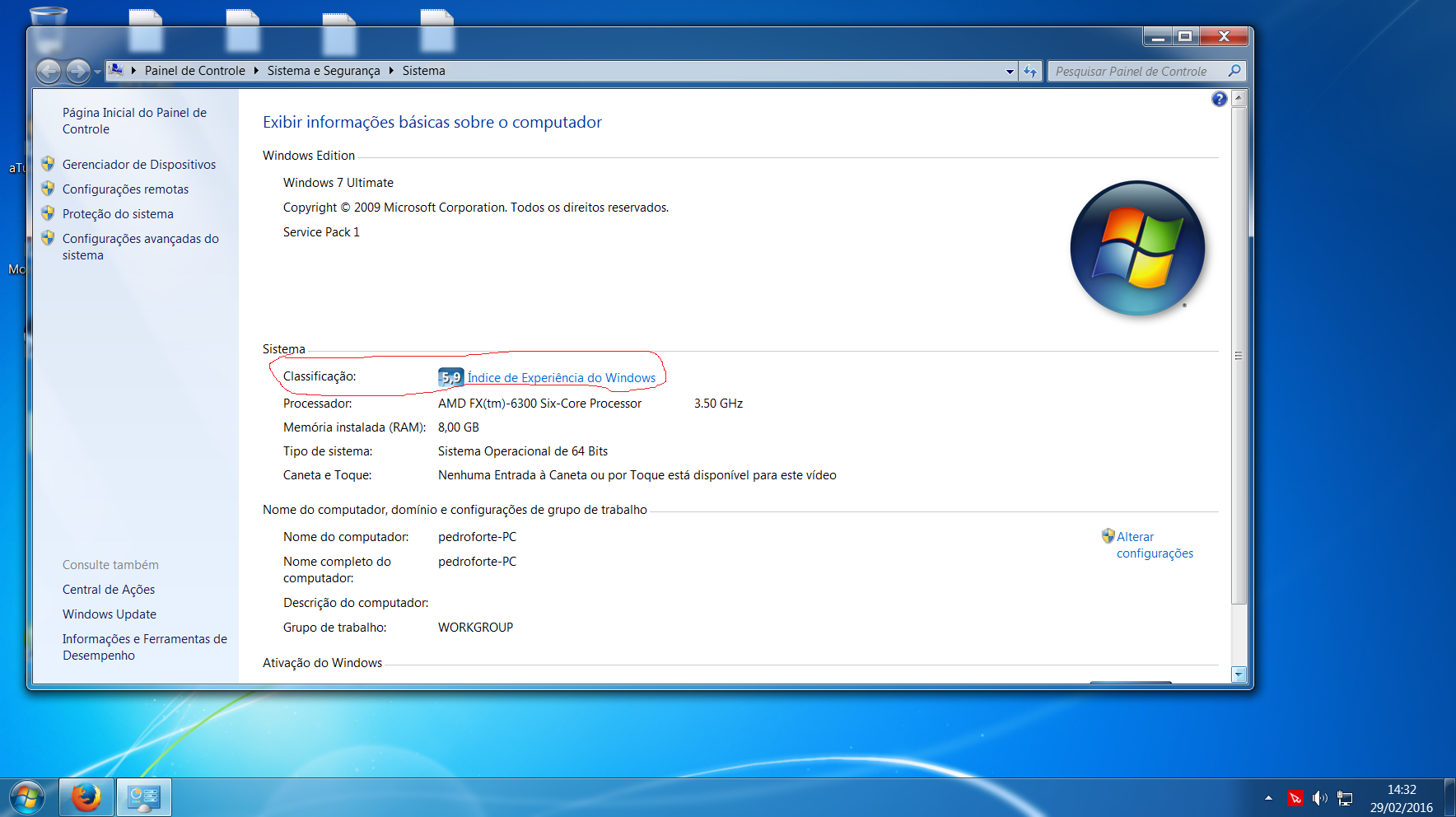Click shield icon beside Configurações remotas
Screen dimensions: 1456x817
coord(48,189)
